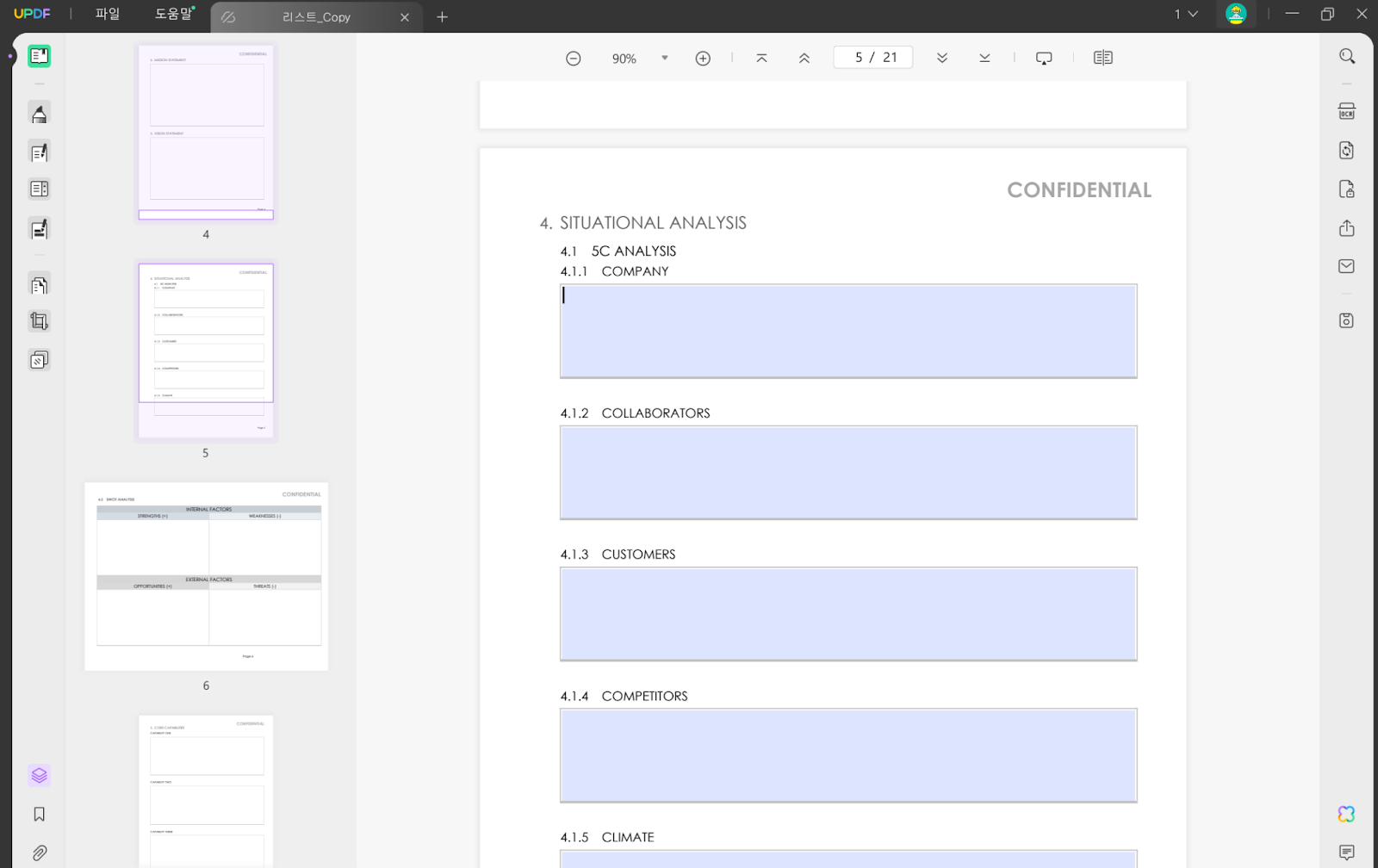Screen dimensions: 1378x868
Task: Open the user account avatar
Action: (x=1236, y=14)
